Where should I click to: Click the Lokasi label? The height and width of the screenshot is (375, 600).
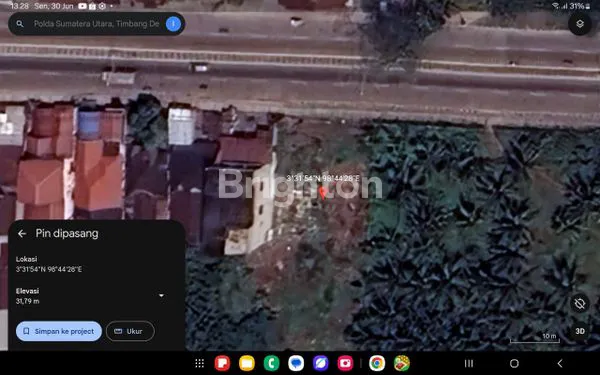26,259
